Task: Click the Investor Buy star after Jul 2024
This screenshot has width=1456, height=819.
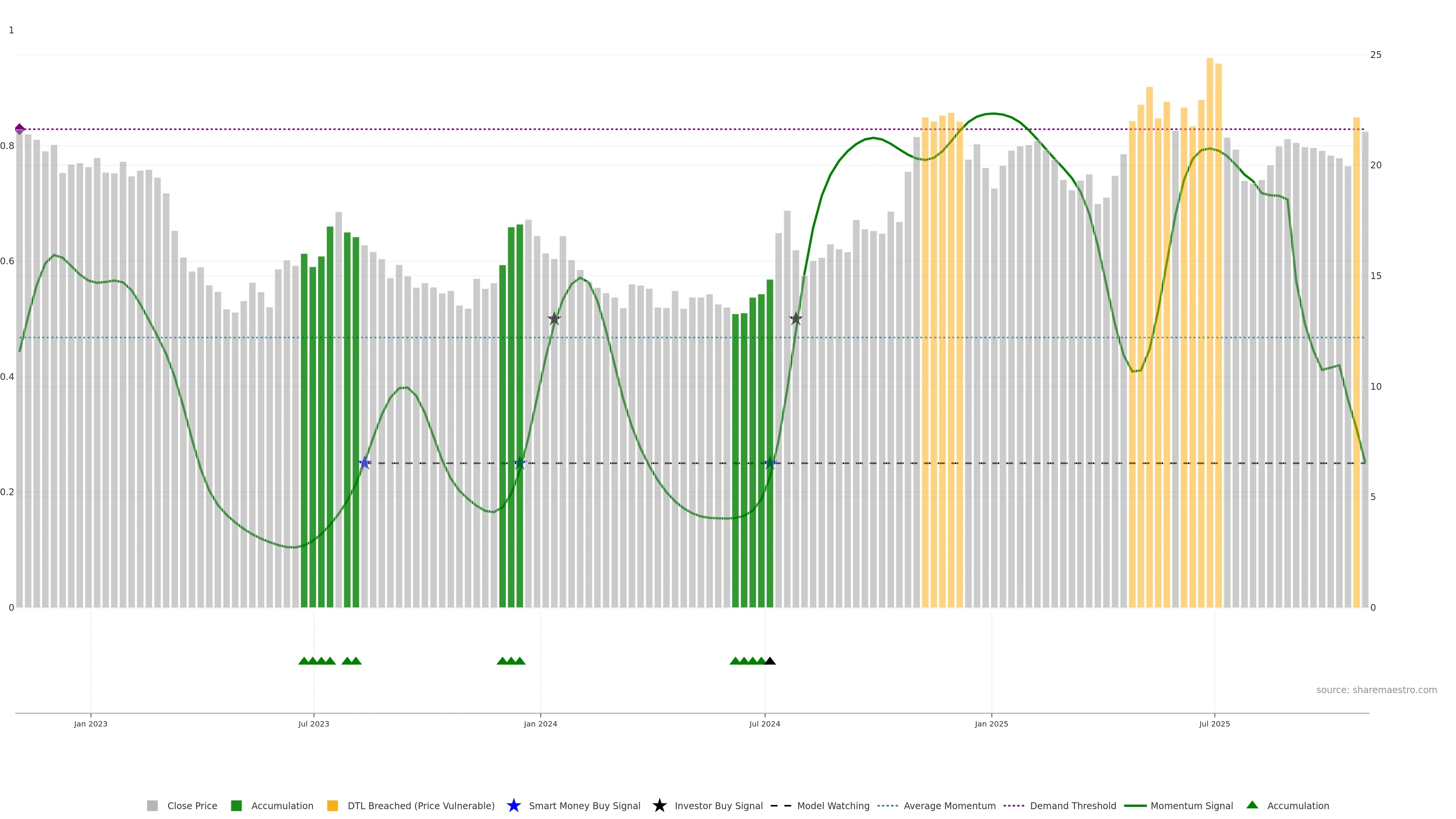Action: (796, 319)
